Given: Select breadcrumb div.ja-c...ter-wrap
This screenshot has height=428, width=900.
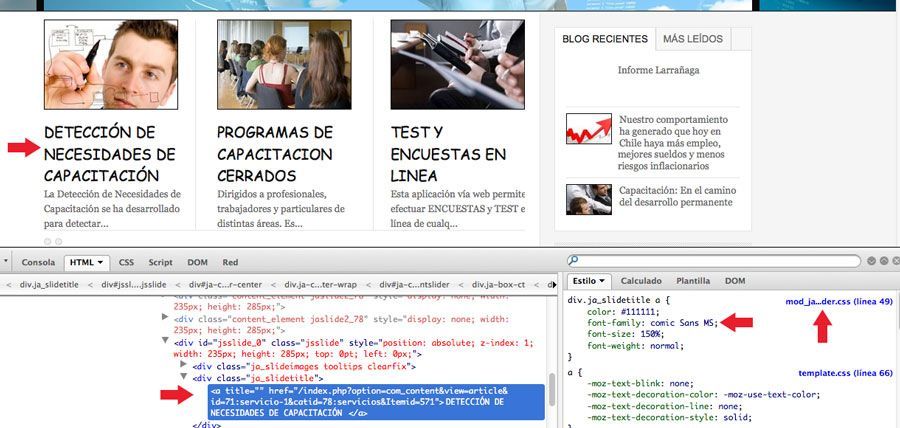Looking at the screenshot, I should tap(320, 284).
